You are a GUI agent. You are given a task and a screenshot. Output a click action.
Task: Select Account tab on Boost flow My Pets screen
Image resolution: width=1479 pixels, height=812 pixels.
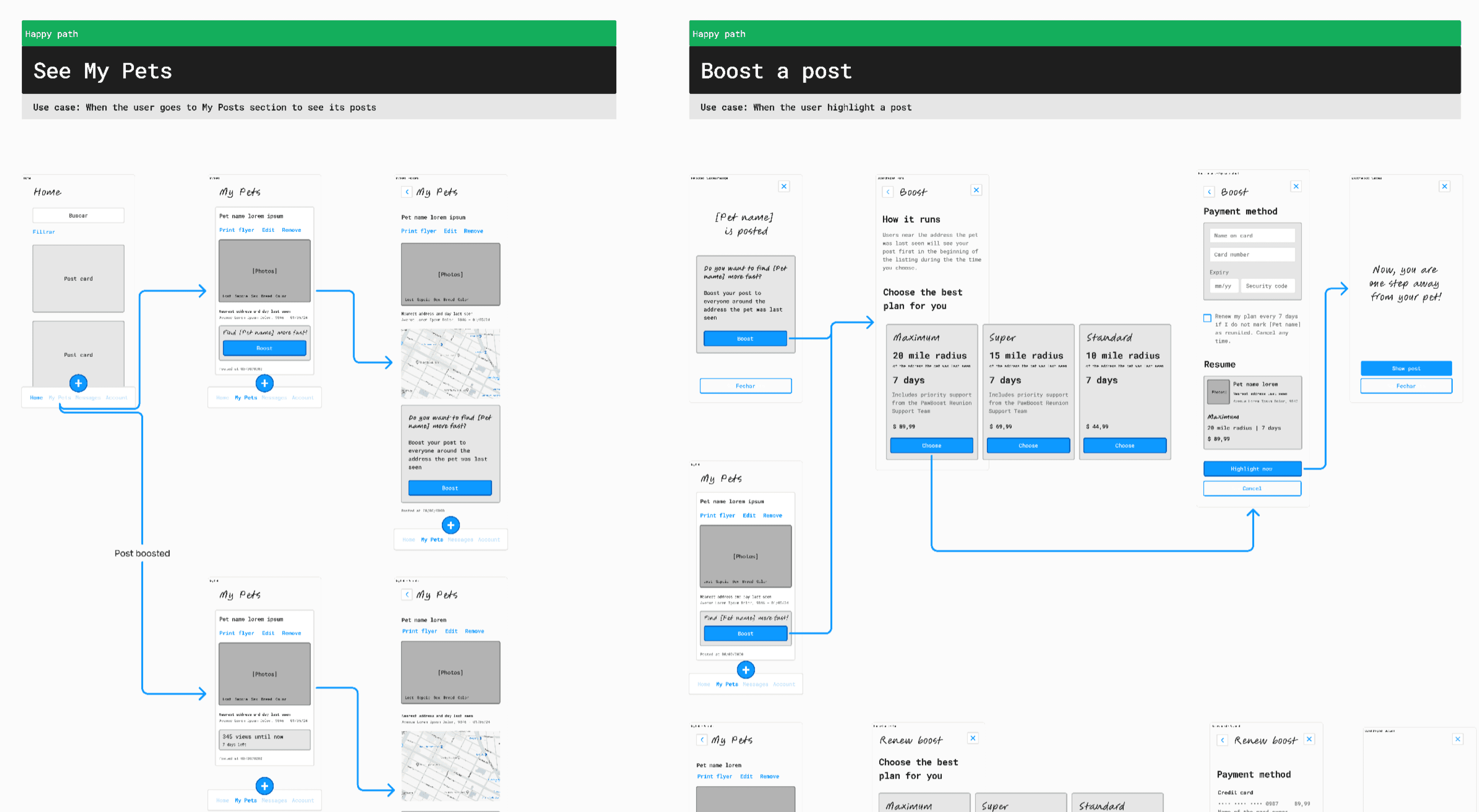point(784,684)
